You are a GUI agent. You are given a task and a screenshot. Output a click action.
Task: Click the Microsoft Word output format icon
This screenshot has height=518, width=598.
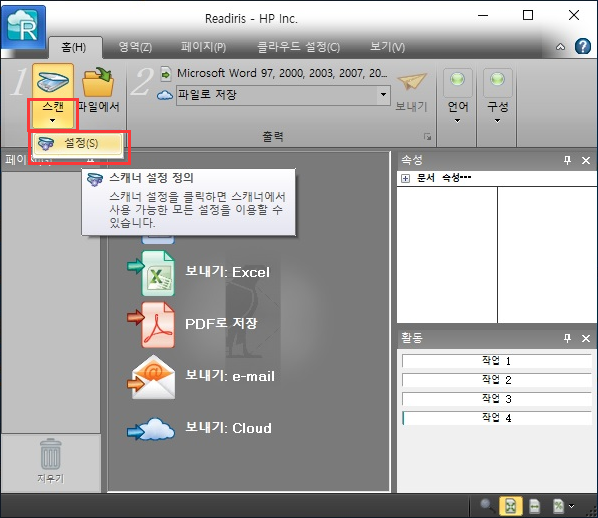coord(166,74)
